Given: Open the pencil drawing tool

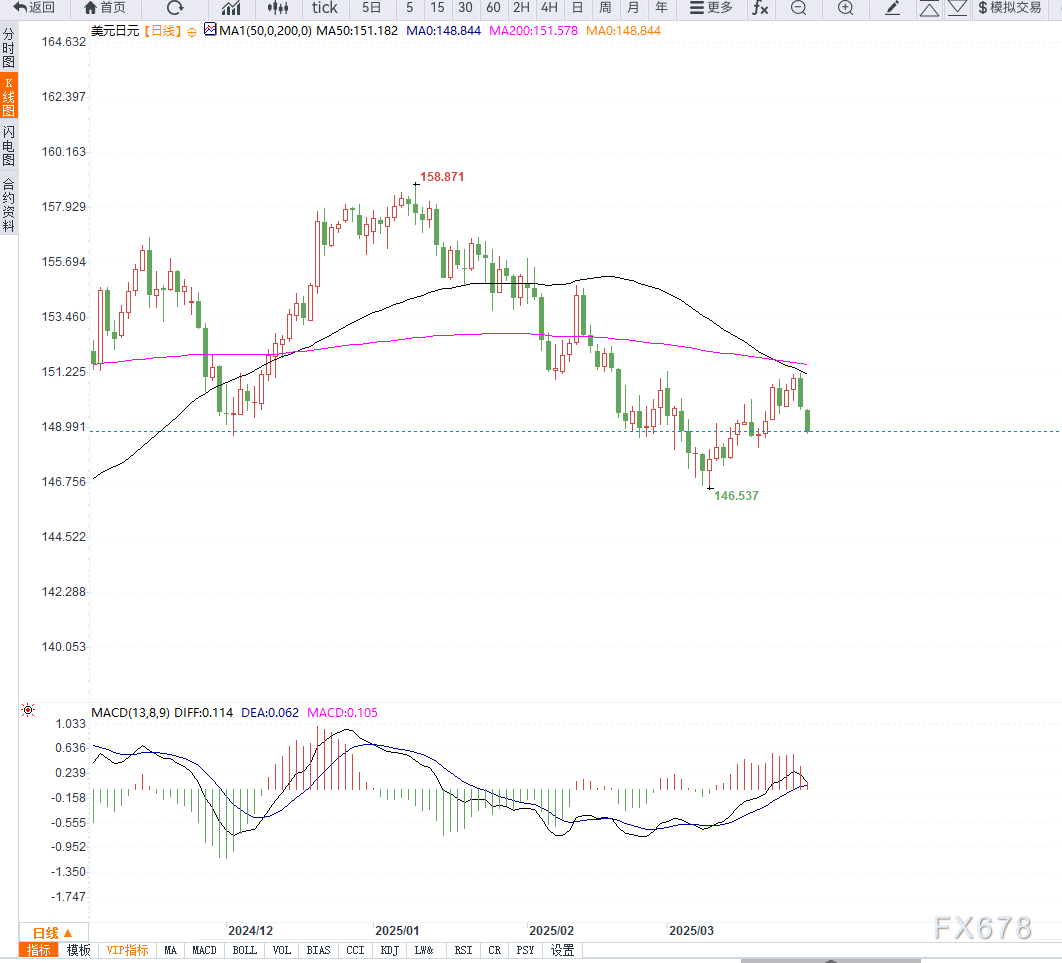Looking at the screenshot, I should tap(893, 8).
